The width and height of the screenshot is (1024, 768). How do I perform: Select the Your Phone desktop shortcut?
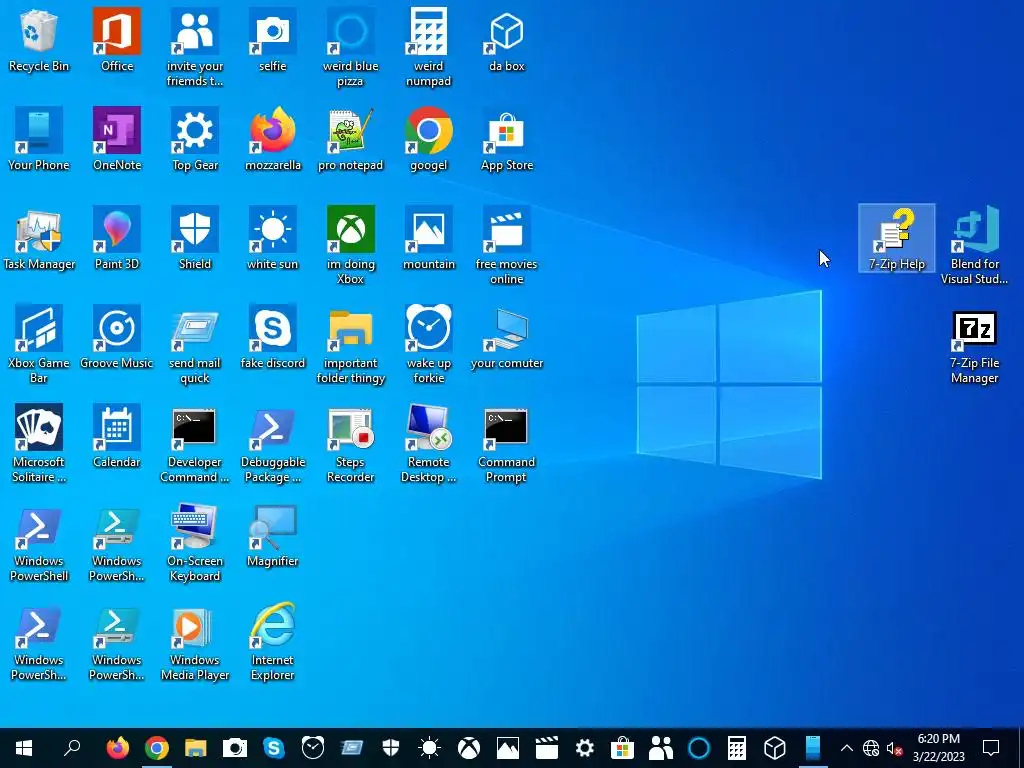pyautogui.click(x=39, y=140)
